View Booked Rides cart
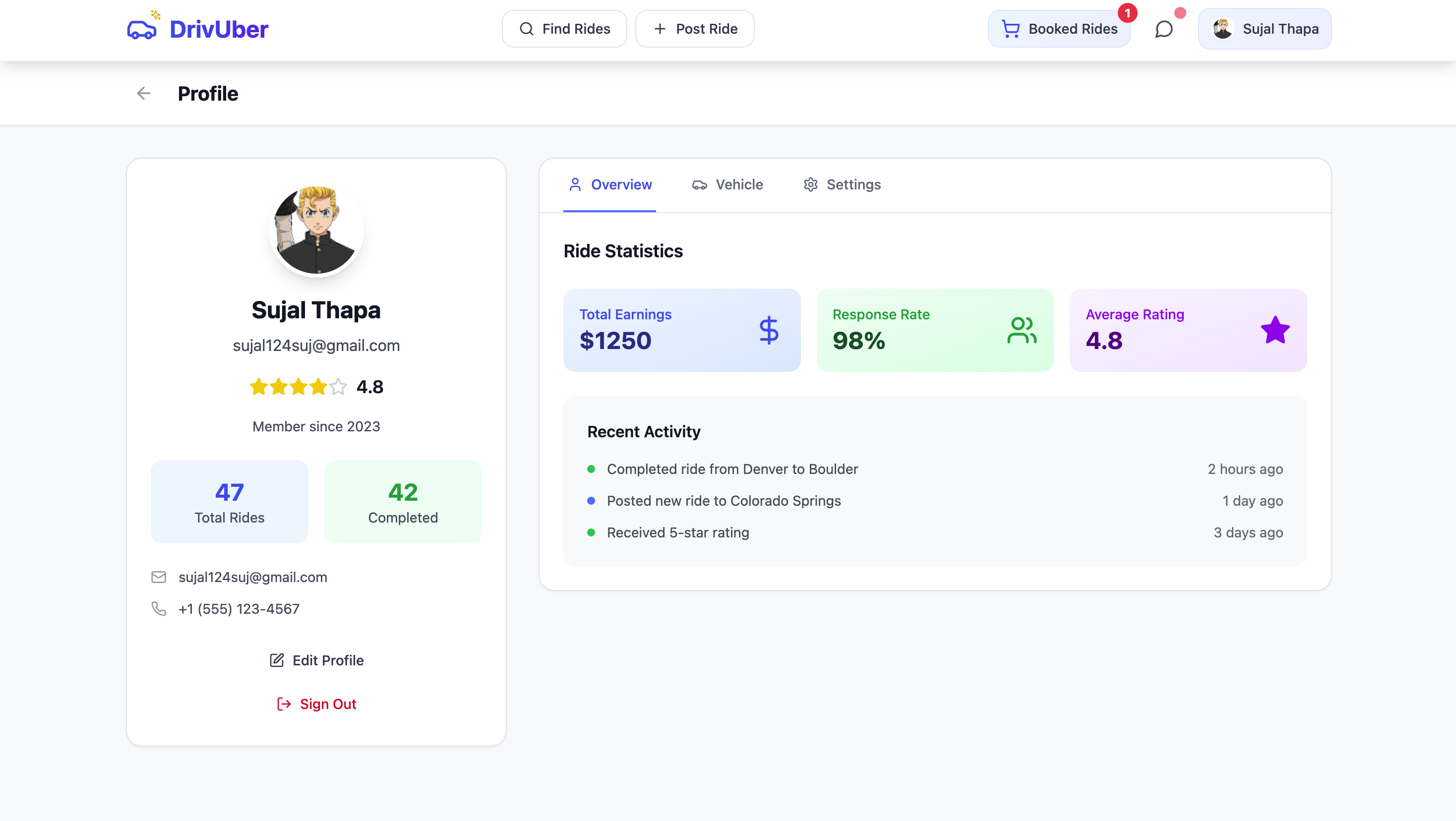The image size is (1456, 821). point(1059,29)
